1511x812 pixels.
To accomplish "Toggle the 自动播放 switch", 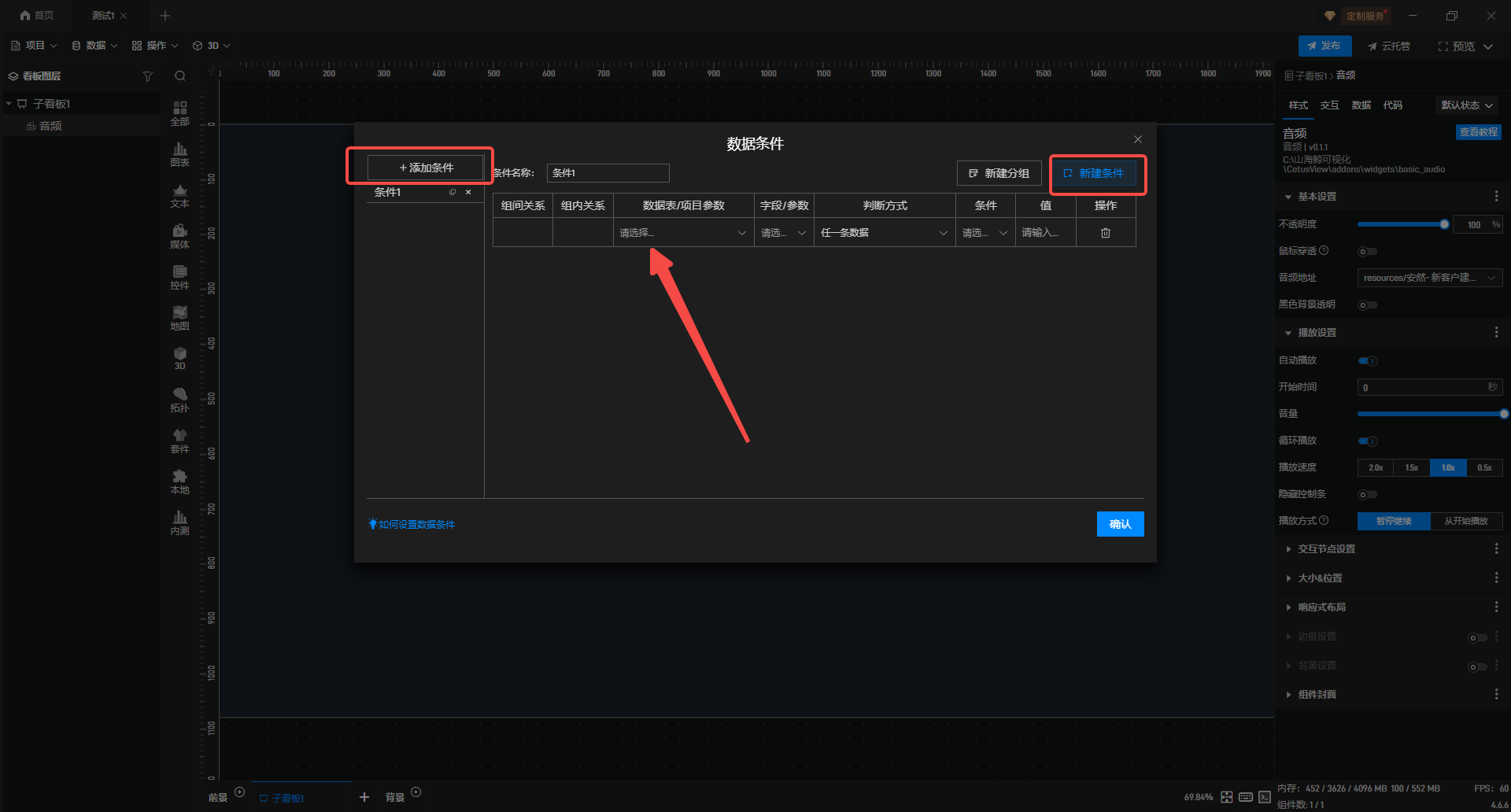I will pyautogui.click(x=1368, y=361).
